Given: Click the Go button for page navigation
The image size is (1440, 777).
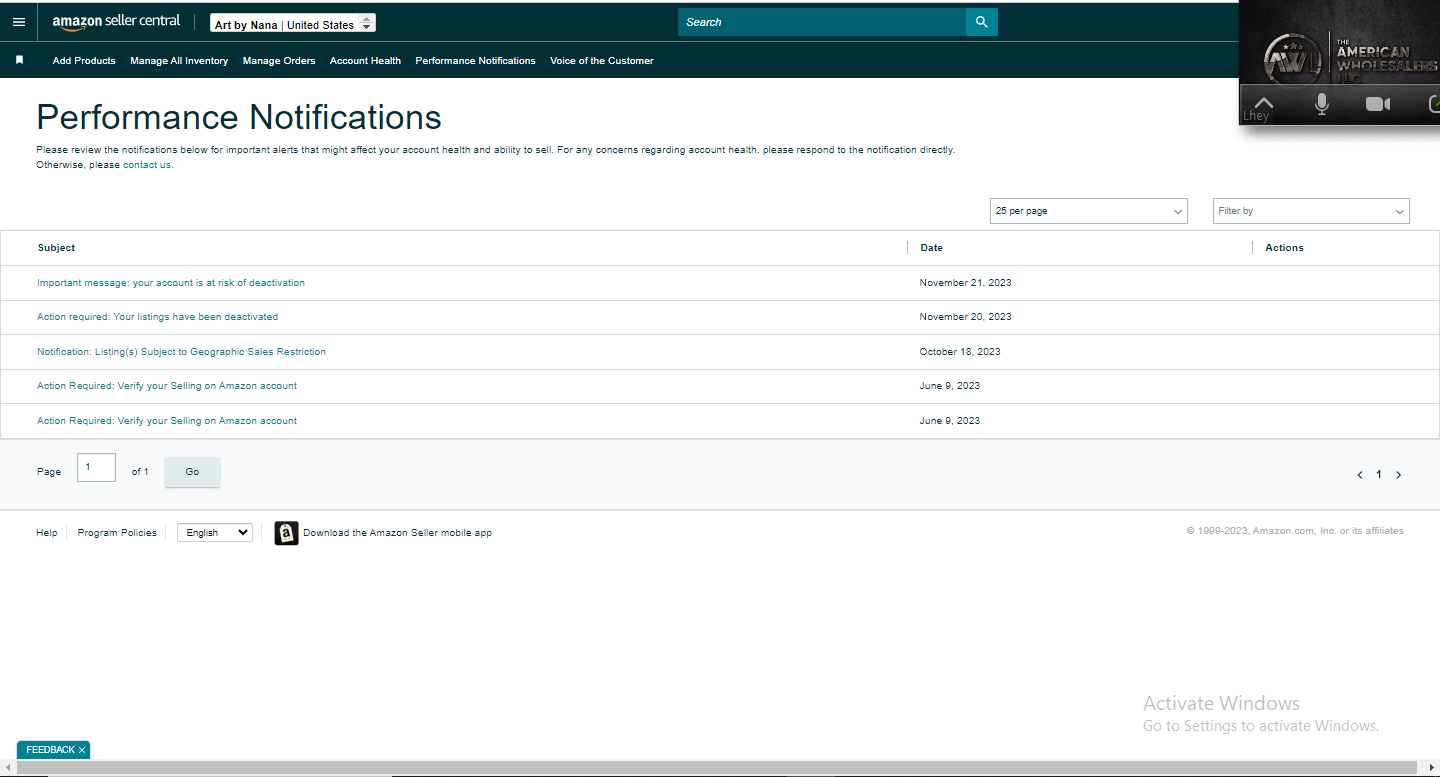Looking at the screenshot, I should click(x=192, y=472).
